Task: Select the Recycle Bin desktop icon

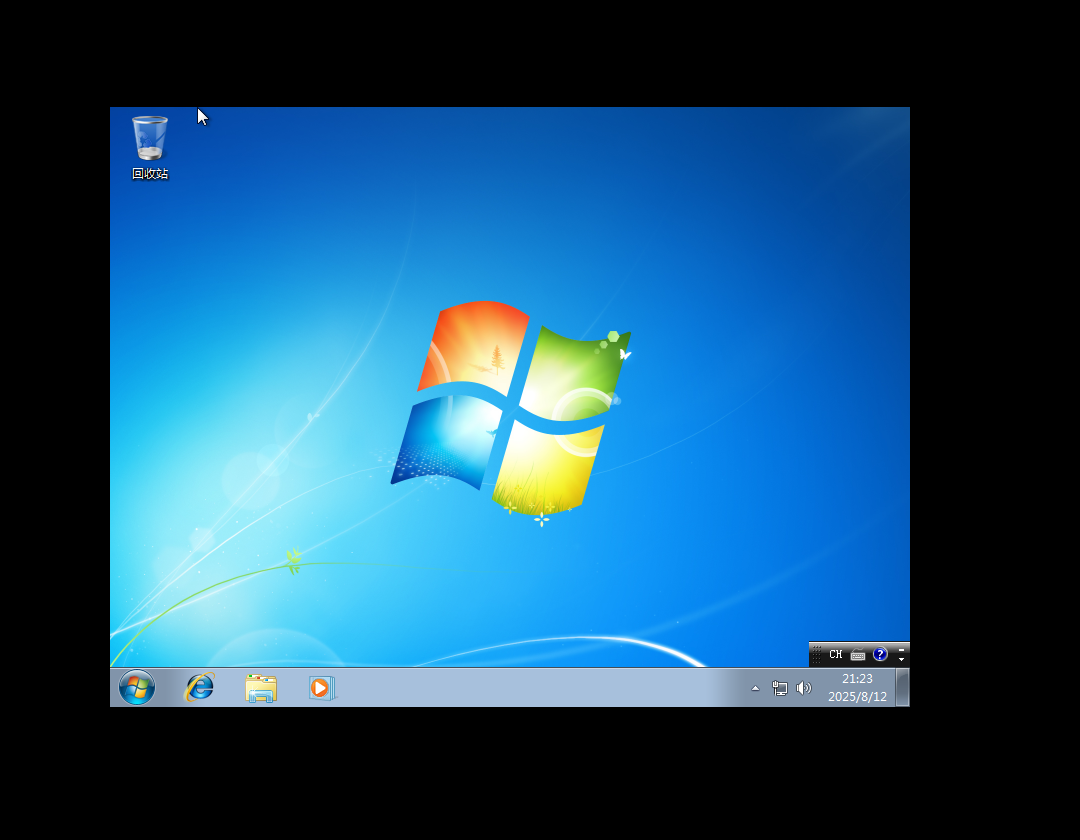Action: click(x=149, y=147)
